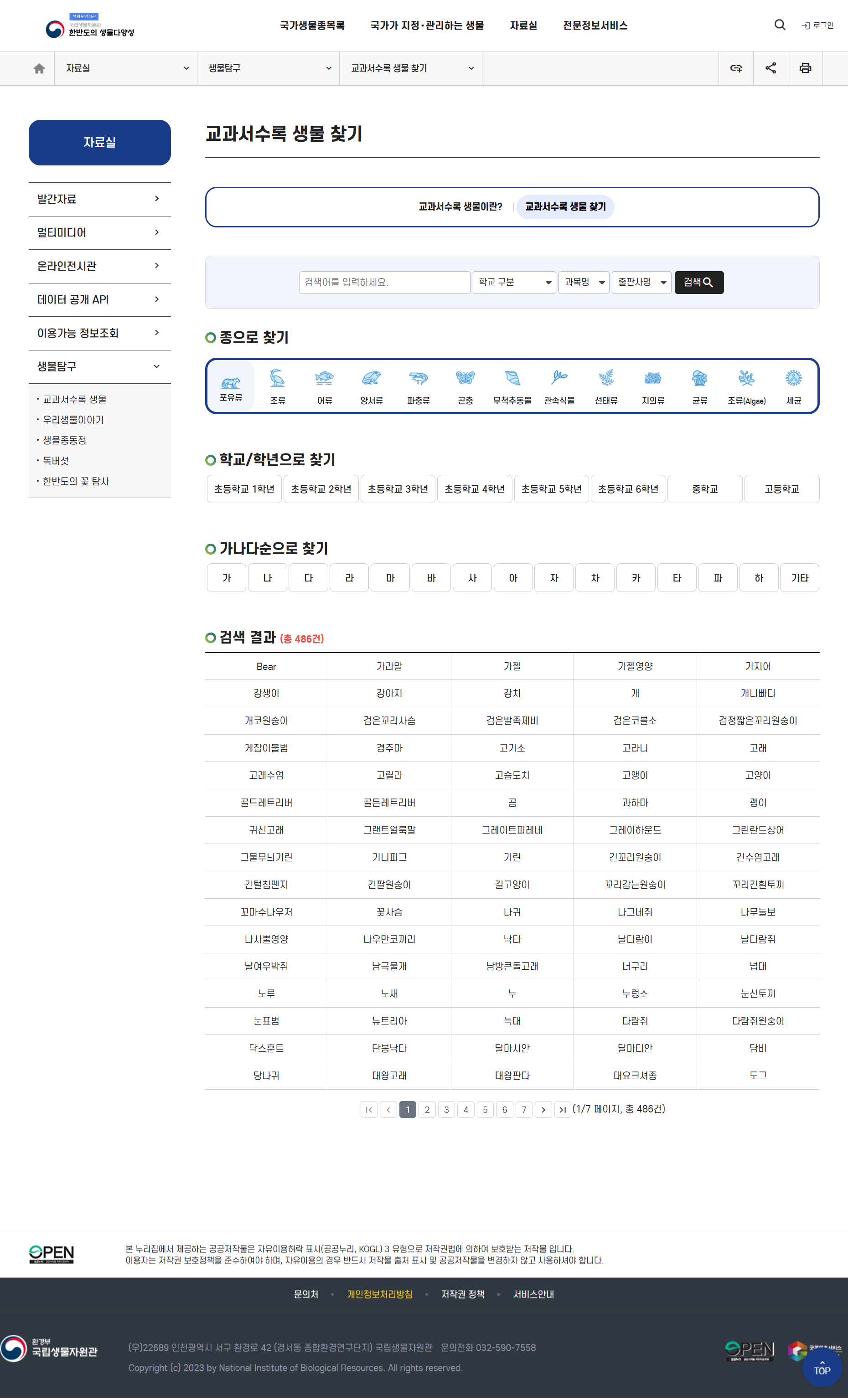This screenshot has width=848, height=1400.
Task: Click the home icon in breadcrumb bar
Action: [x=39, y=69]
